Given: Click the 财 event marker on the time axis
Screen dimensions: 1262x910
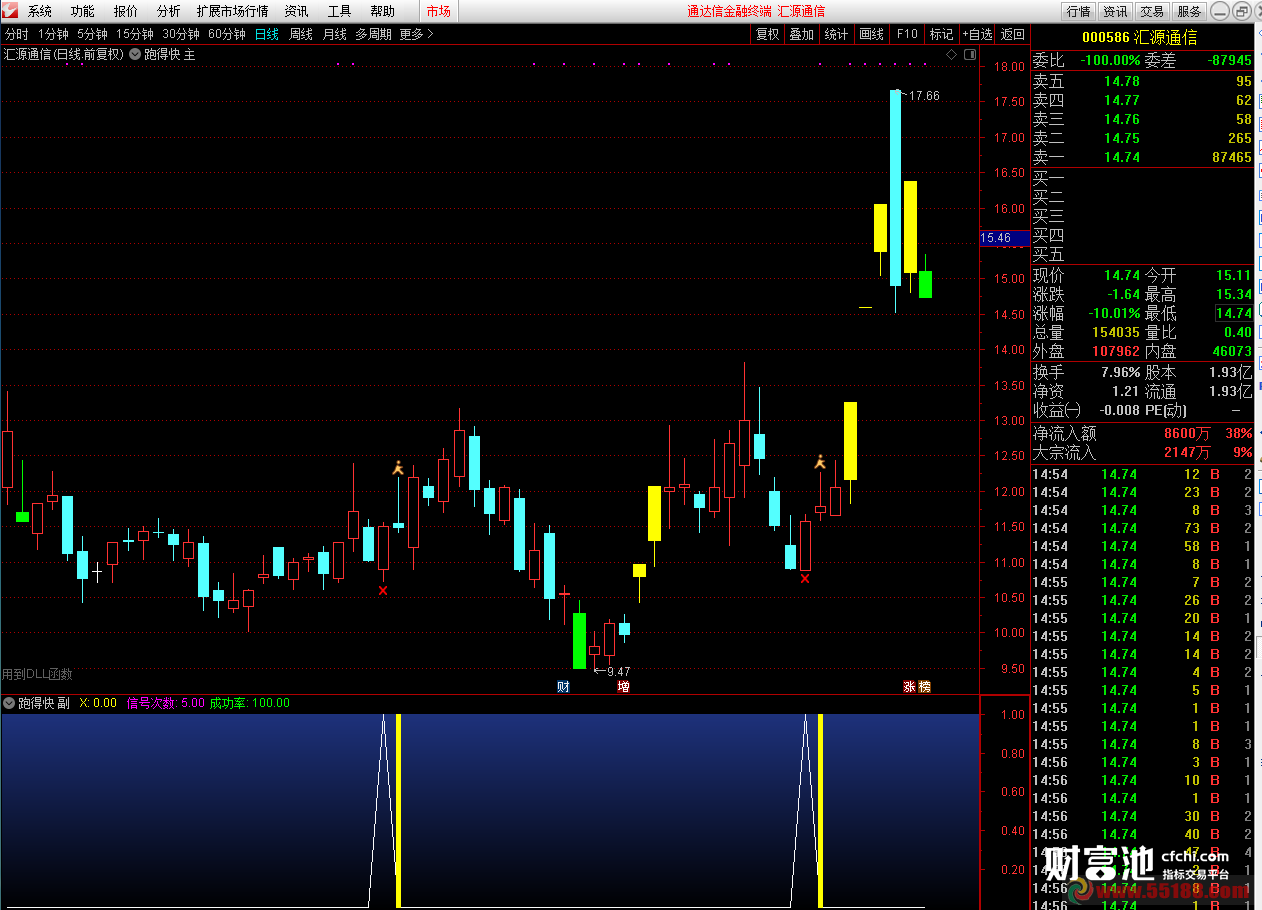Looking at the screenshot, I should coord(563,686).
